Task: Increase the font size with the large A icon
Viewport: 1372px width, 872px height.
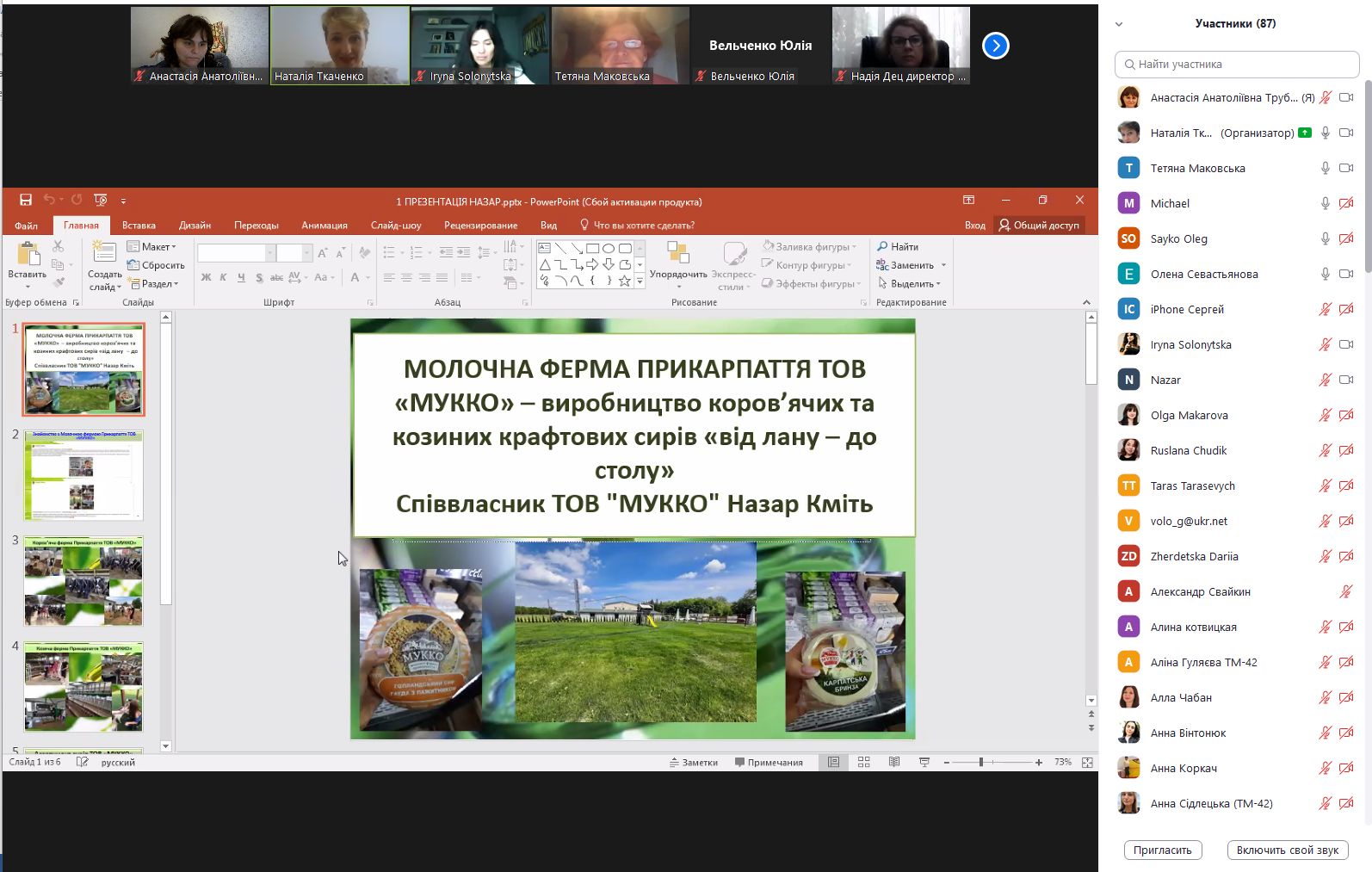Action: tap(322, 253)
